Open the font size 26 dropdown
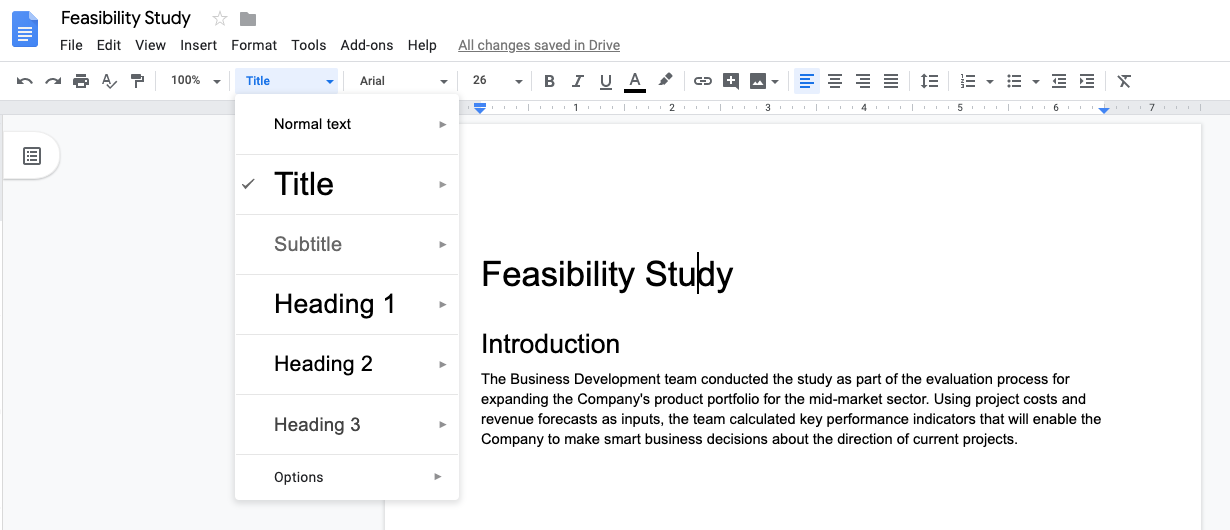Image resolution: width=1230 pixels, height=530 pixels. pyautogui.click(x=497, y=81)
